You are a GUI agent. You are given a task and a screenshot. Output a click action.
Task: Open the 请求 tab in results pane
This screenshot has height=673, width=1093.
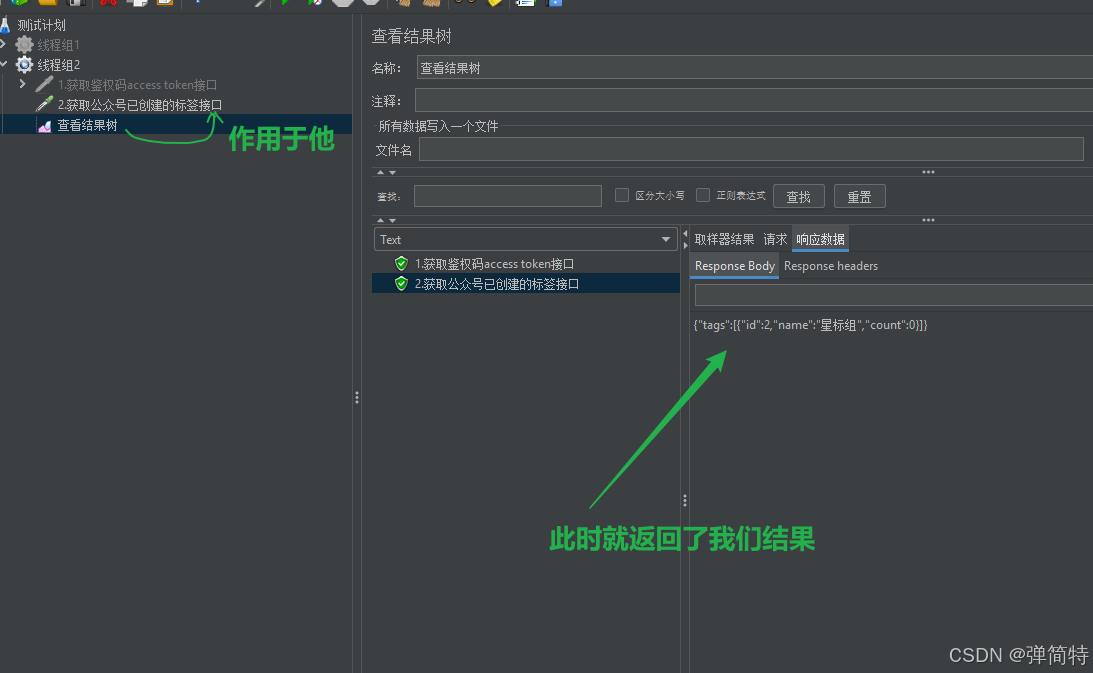pyautogui.click(x=775, y=239)
